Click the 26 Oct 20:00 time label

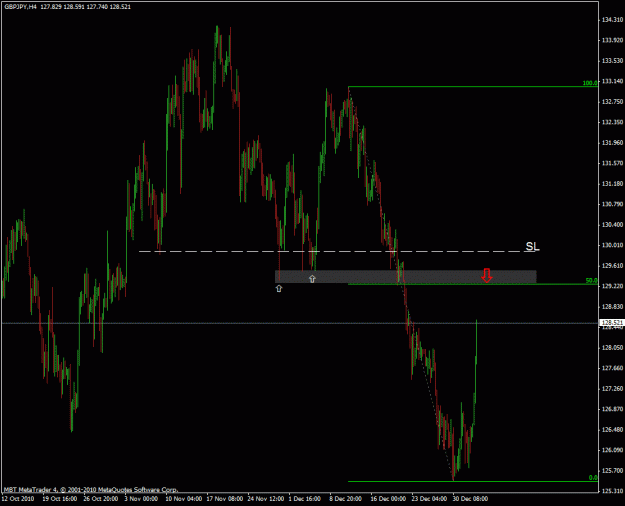[100, 499]
